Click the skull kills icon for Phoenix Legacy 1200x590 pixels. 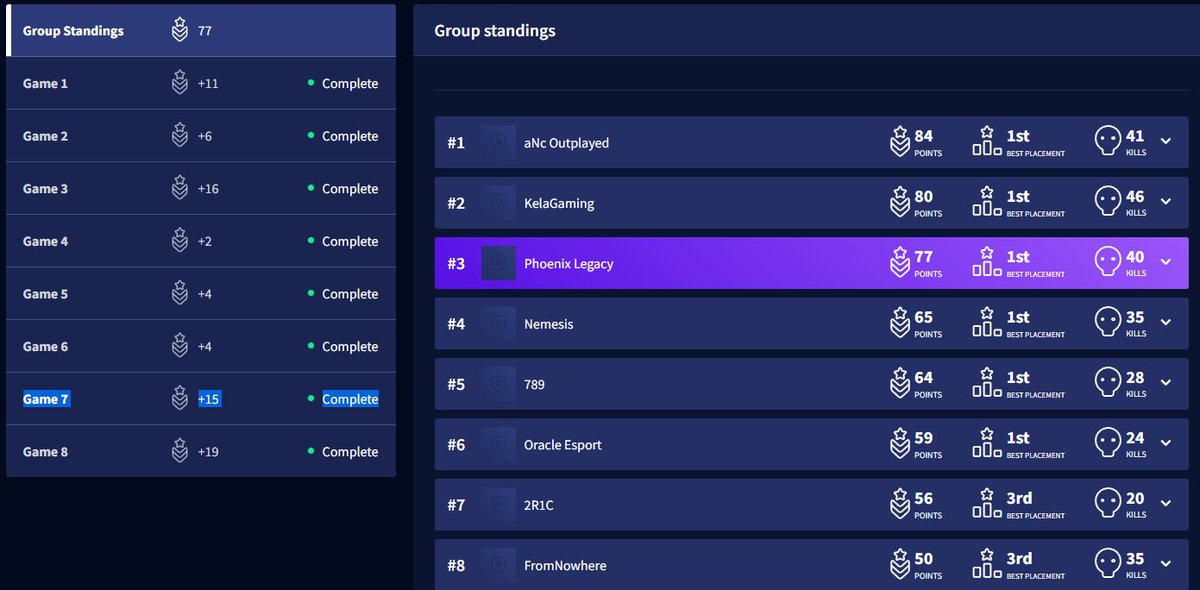[x=1108, y=262]
